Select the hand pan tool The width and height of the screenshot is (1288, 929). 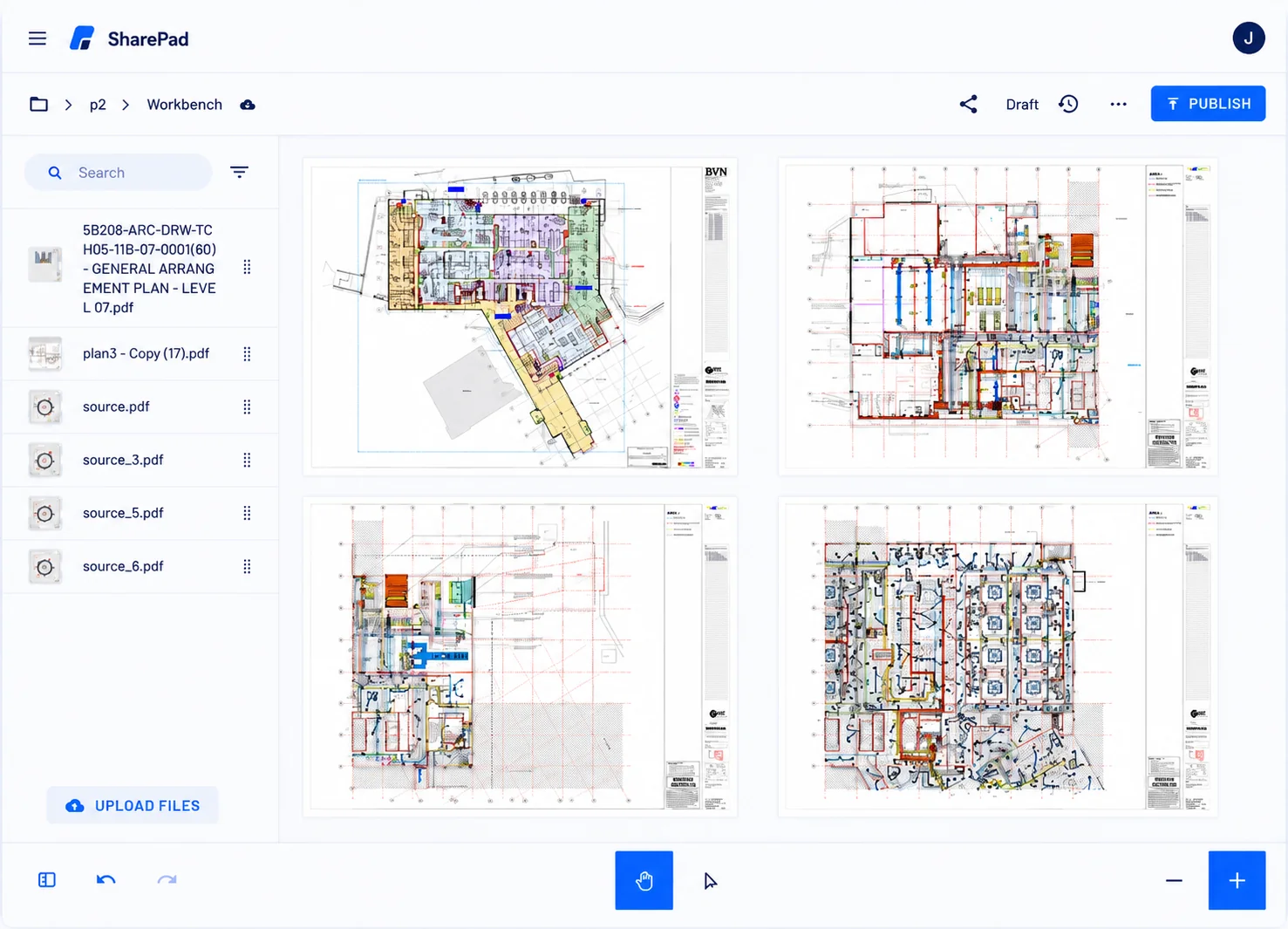tap(644, 880)
